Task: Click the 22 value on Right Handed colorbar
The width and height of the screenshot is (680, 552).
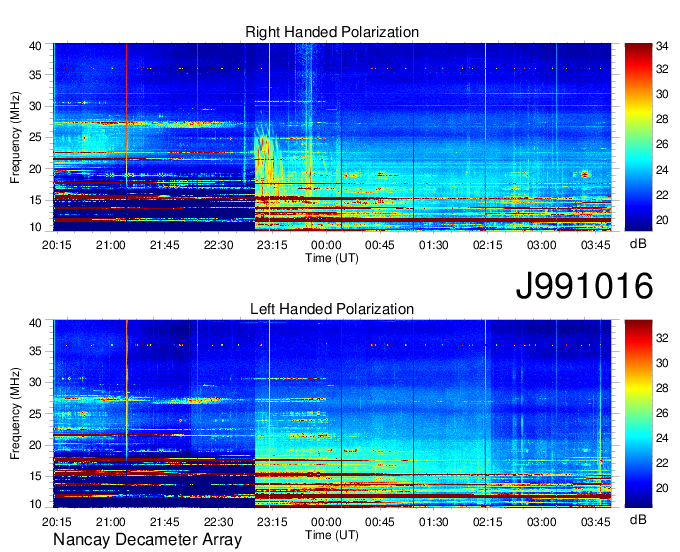Action: point(662,195)
